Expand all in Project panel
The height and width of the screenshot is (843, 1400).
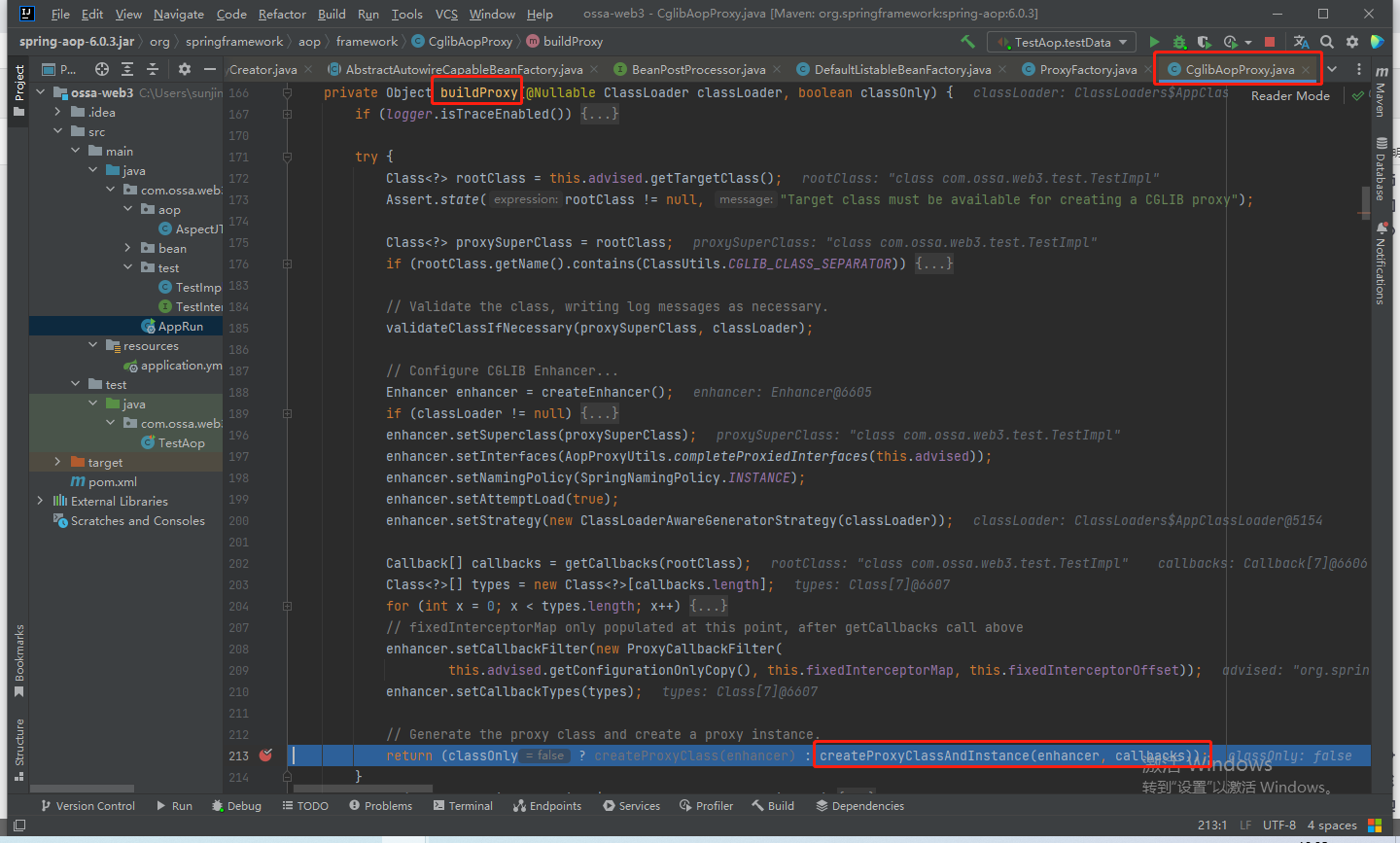pos(127,69)
